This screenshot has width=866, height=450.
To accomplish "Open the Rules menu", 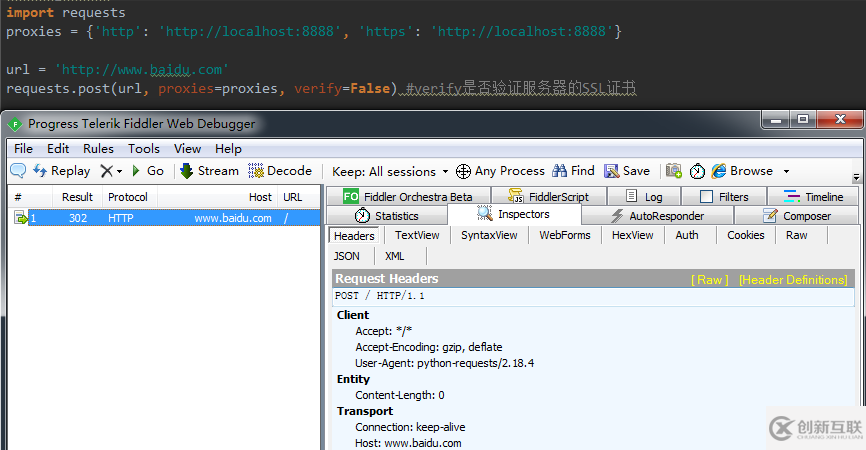I will pyautogui.click(x=98, y=148).
